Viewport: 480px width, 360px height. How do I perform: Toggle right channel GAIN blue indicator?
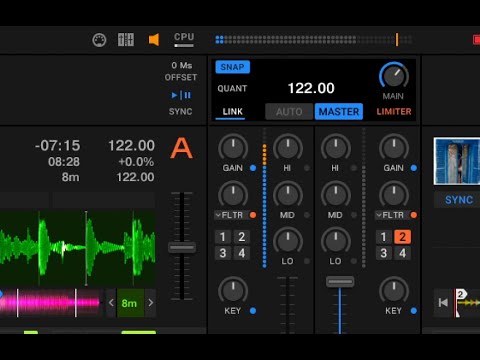pos(414,168)
